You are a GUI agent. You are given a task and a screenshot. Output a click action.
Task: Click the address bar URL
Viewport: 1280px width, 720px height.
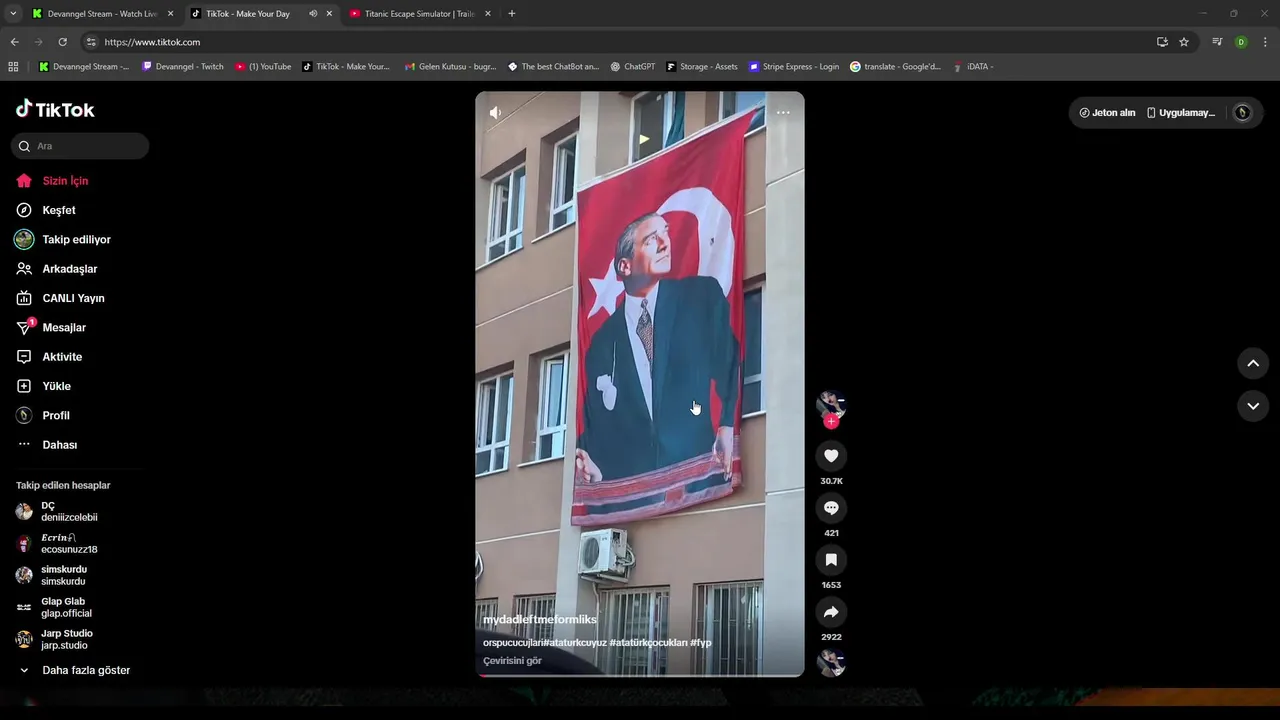(153, 42)
